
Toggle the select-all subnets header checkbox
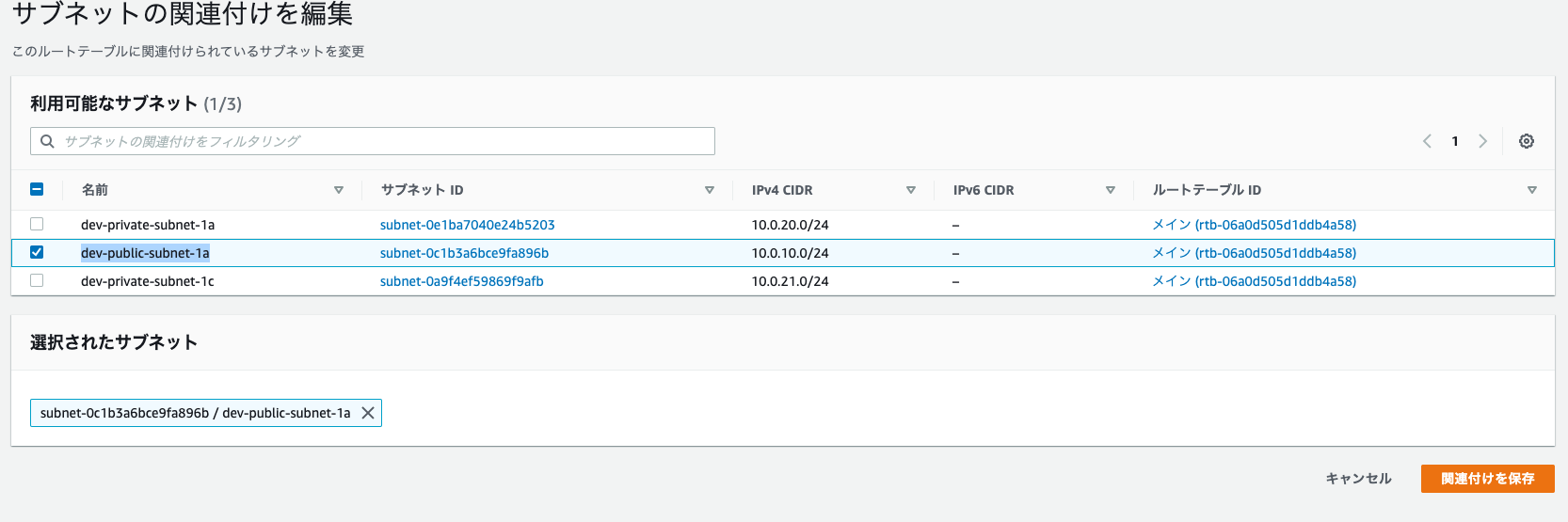[x=37, y=189]
